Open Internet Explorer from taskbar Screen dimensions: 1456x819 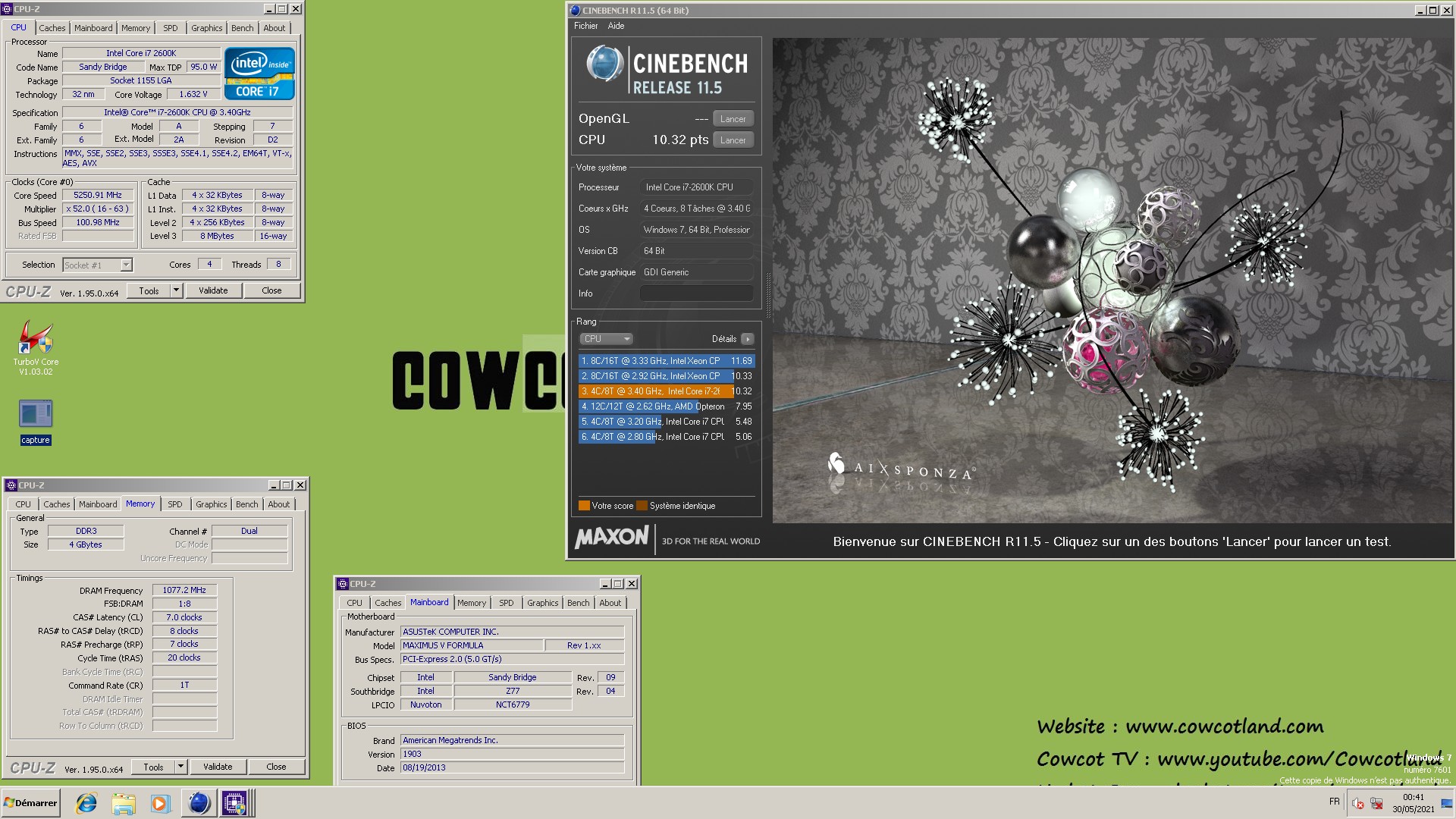pos(86,803)
